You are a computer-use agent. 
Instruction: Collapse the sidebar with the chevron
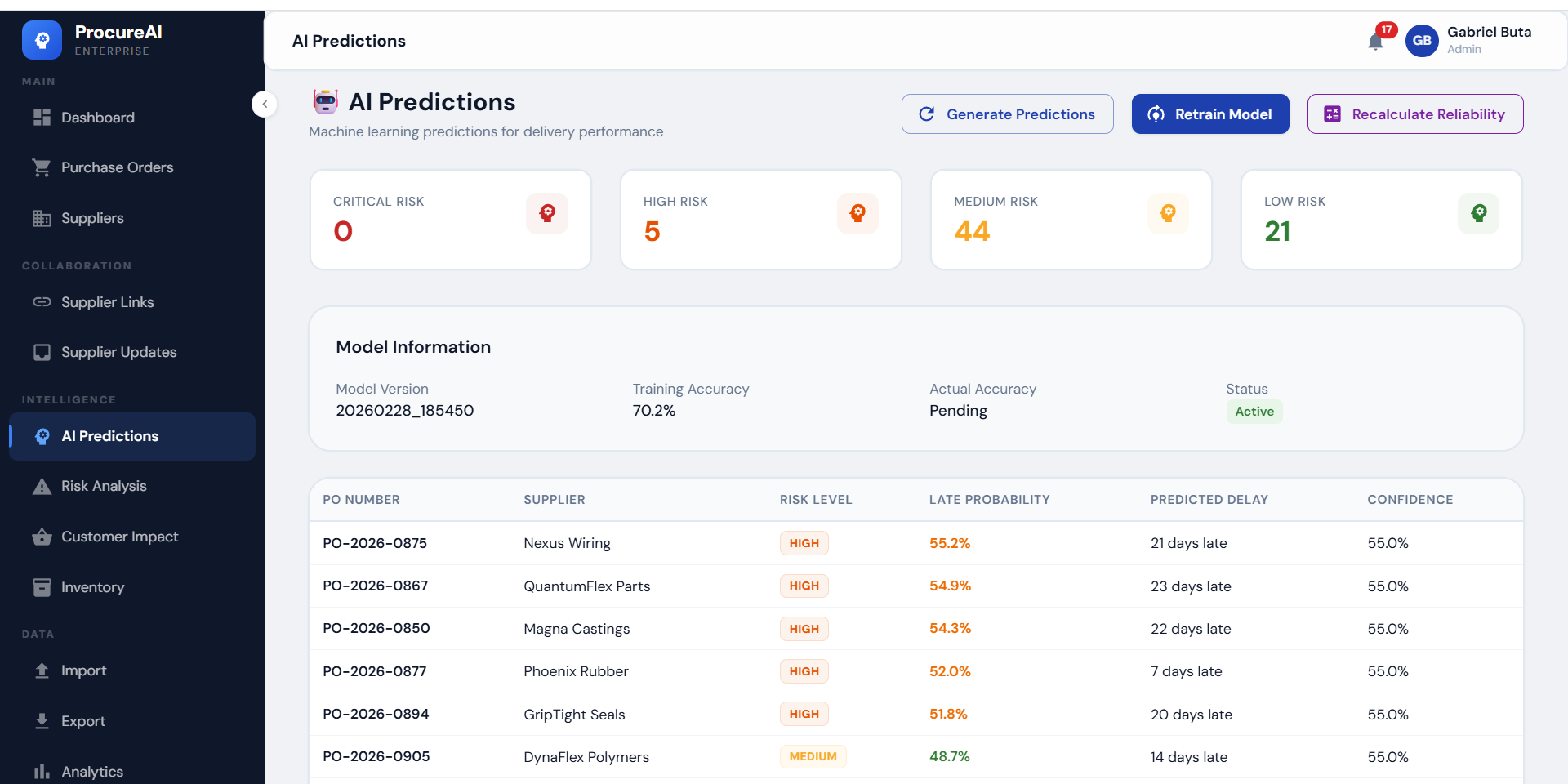click(x=265, y=104)
